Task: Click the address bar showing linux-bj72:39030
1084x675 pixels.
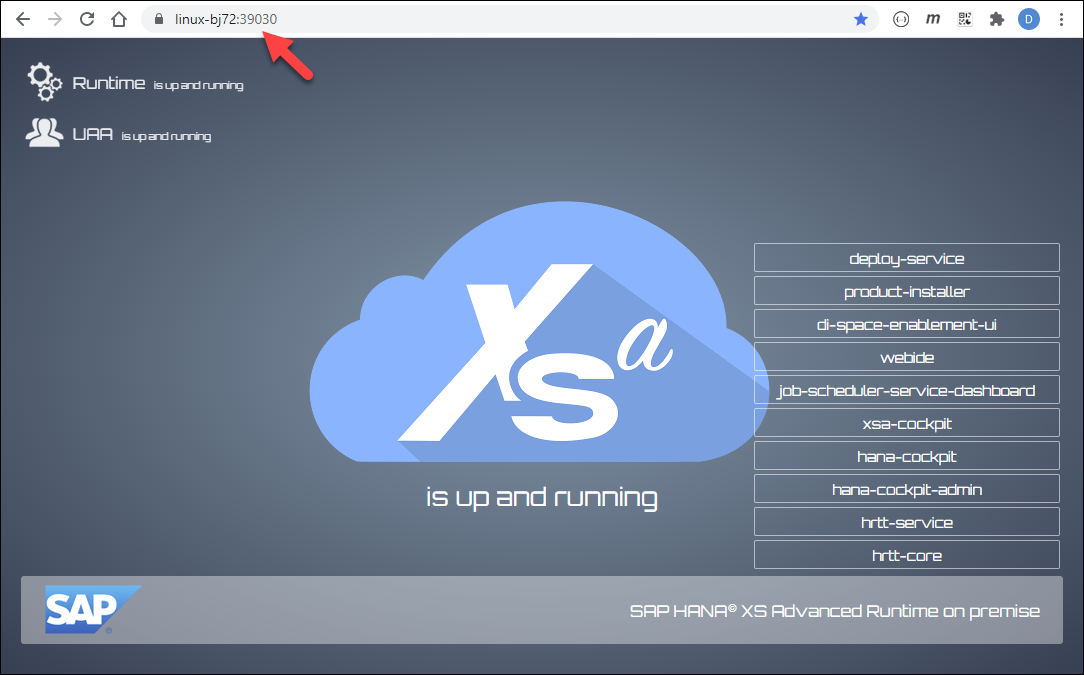Action: (x=509, y=19)
